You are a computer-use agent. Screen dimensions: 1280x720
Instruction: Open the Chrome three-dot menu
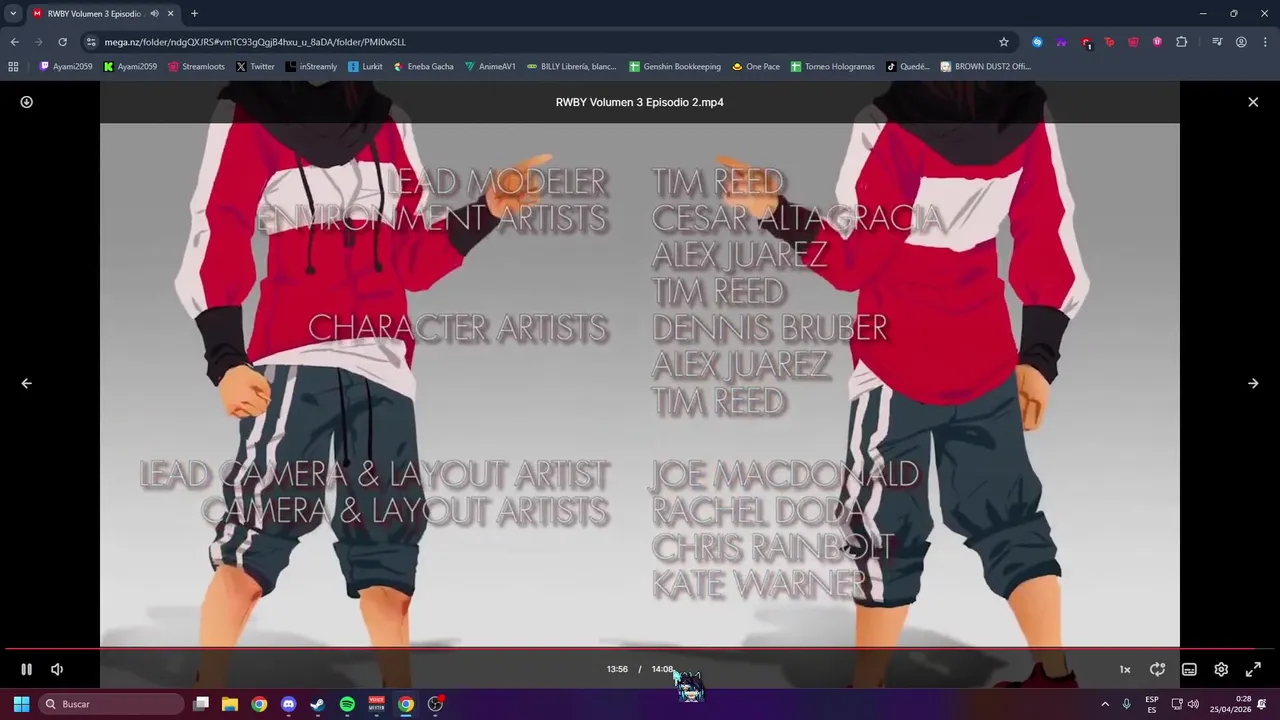point(1265,42)
